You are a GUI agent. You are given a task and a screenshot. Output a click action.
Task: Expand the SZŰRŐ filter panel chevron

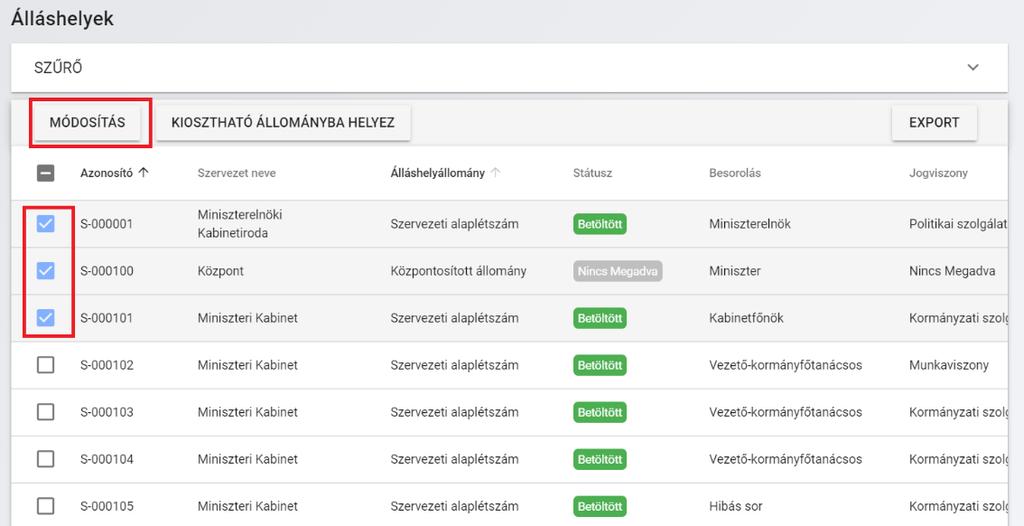tap(973, 67)
